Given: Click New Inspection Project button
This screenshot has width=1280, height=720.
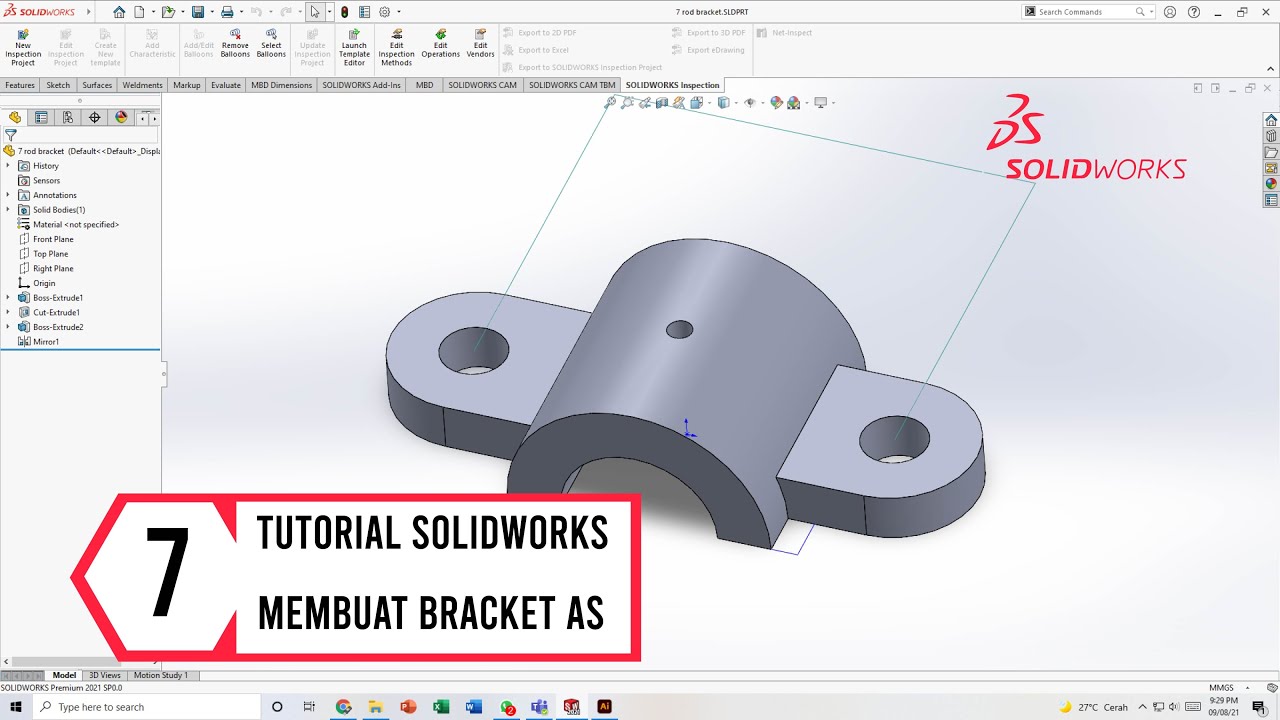Looking at the screenshot, I should tap(23, 46).
